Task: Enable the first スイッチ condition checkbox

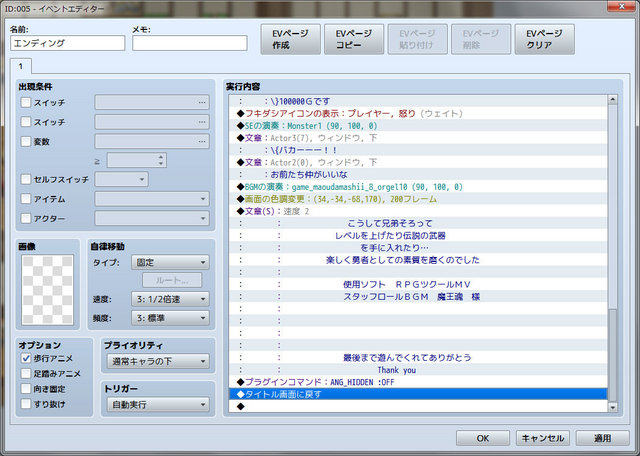Action: 26,102
